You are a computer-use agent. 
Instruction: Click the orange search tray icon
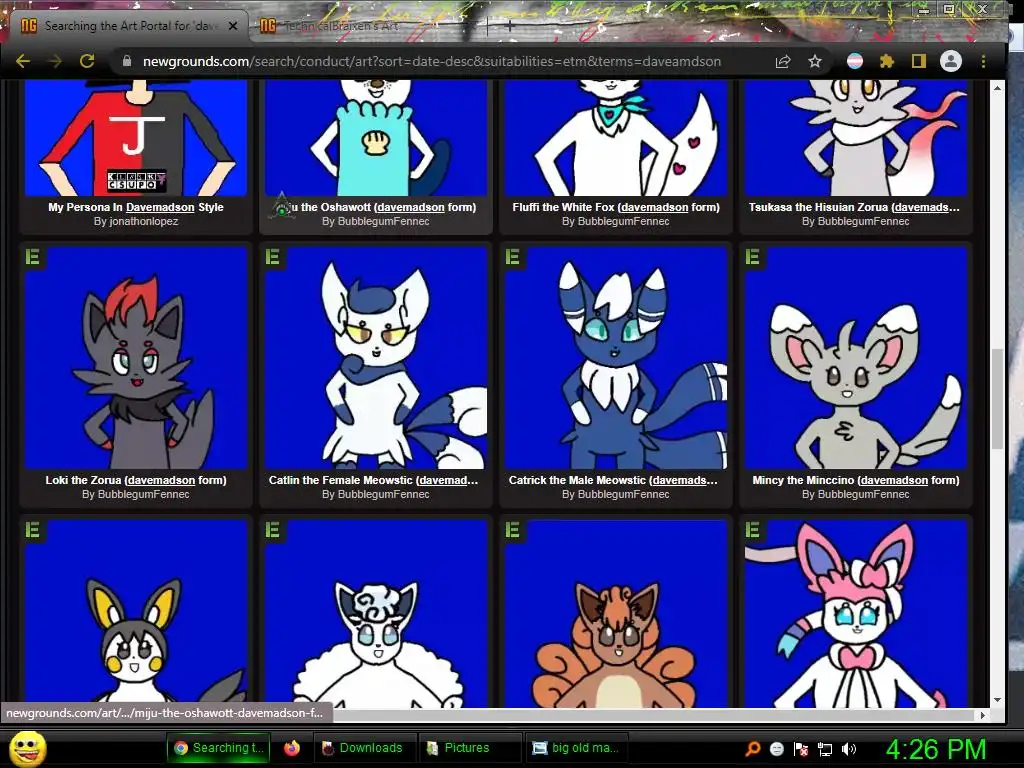[x=753, y=748]
